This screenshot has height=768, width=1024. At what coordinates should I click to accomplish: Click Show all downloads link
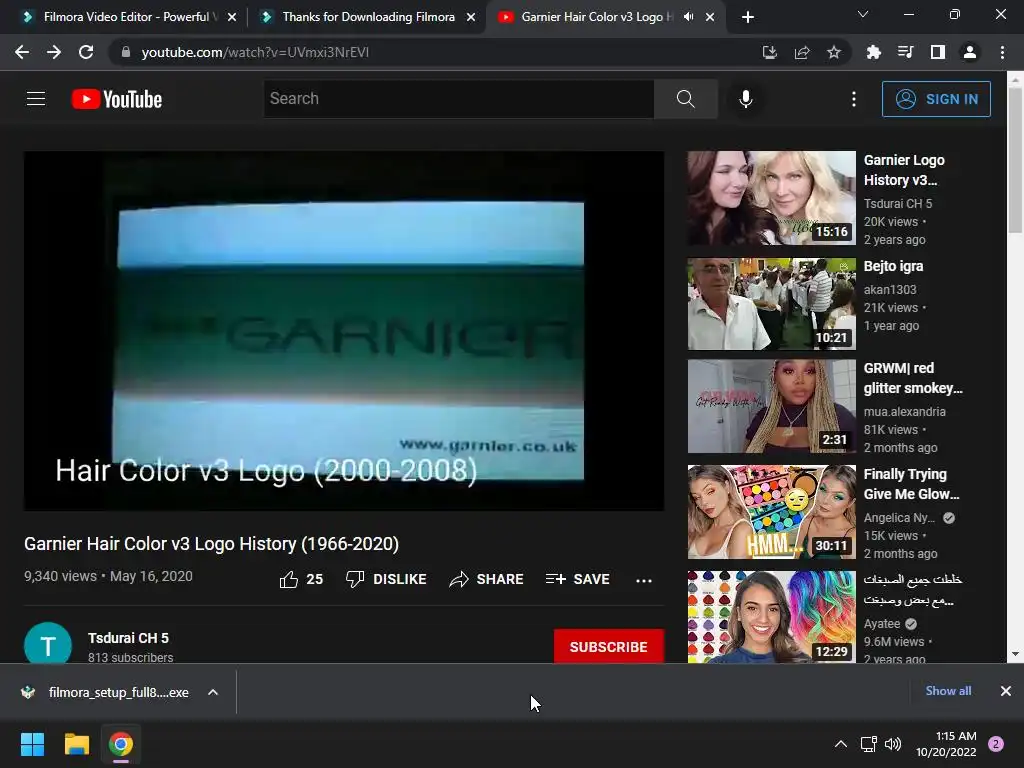point(948,691)
